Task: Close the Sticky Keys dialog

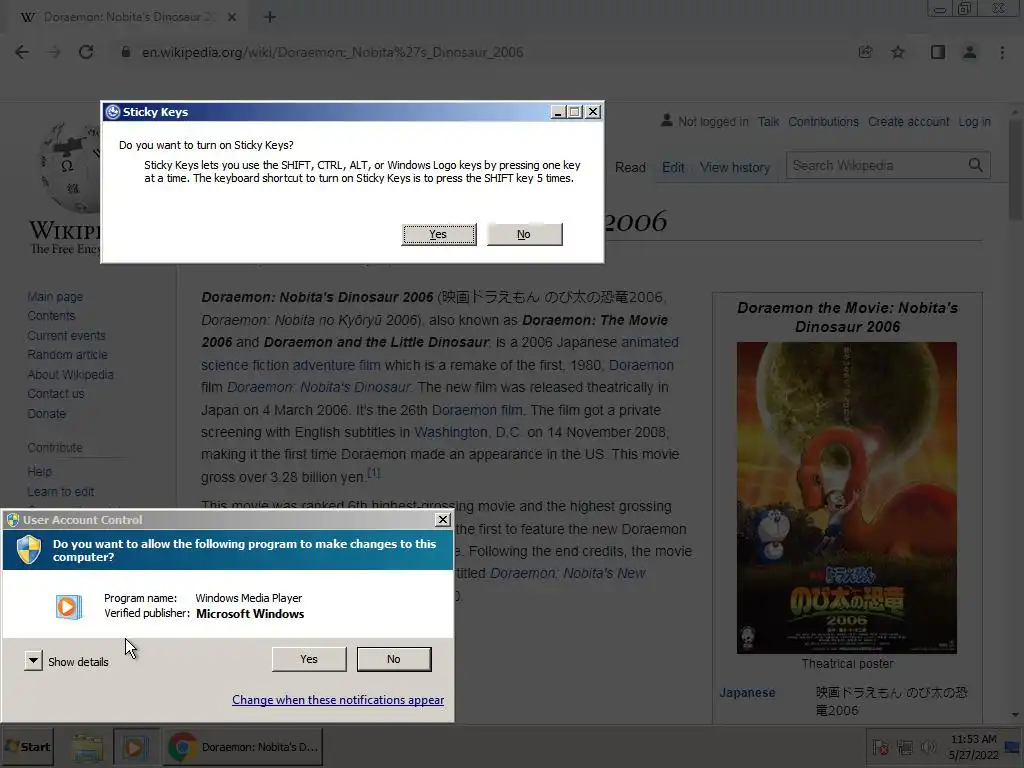Action: (x=592, y=112)
